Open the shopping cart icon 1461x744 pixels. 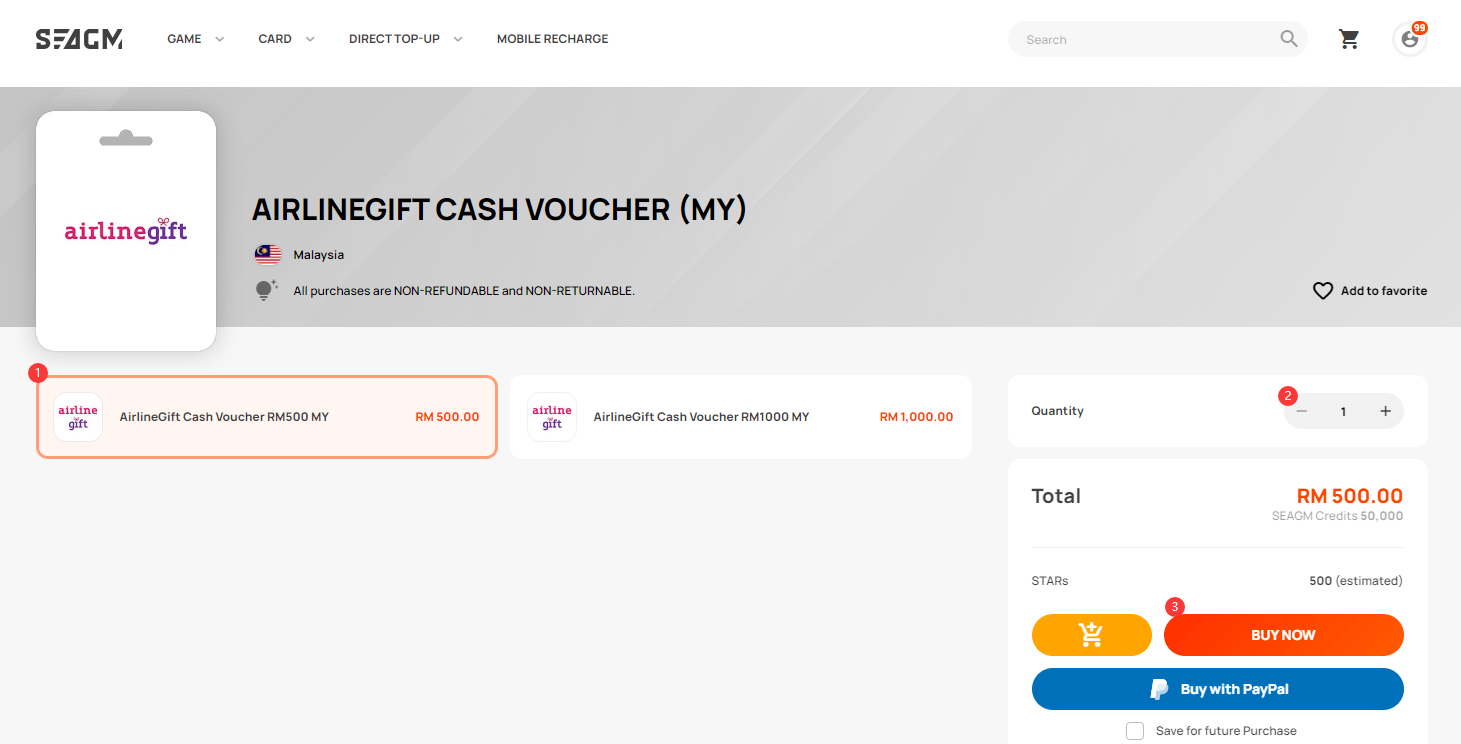[x=1349, y=38]
